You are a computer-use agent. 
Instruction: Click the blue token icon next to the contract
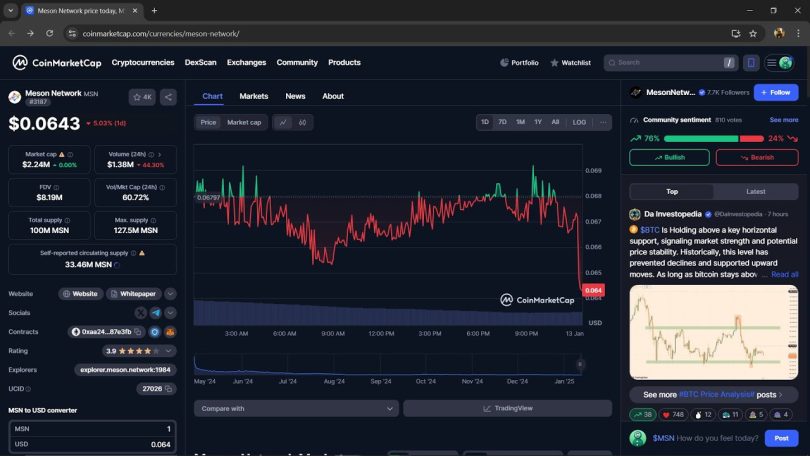coord(154,332)
